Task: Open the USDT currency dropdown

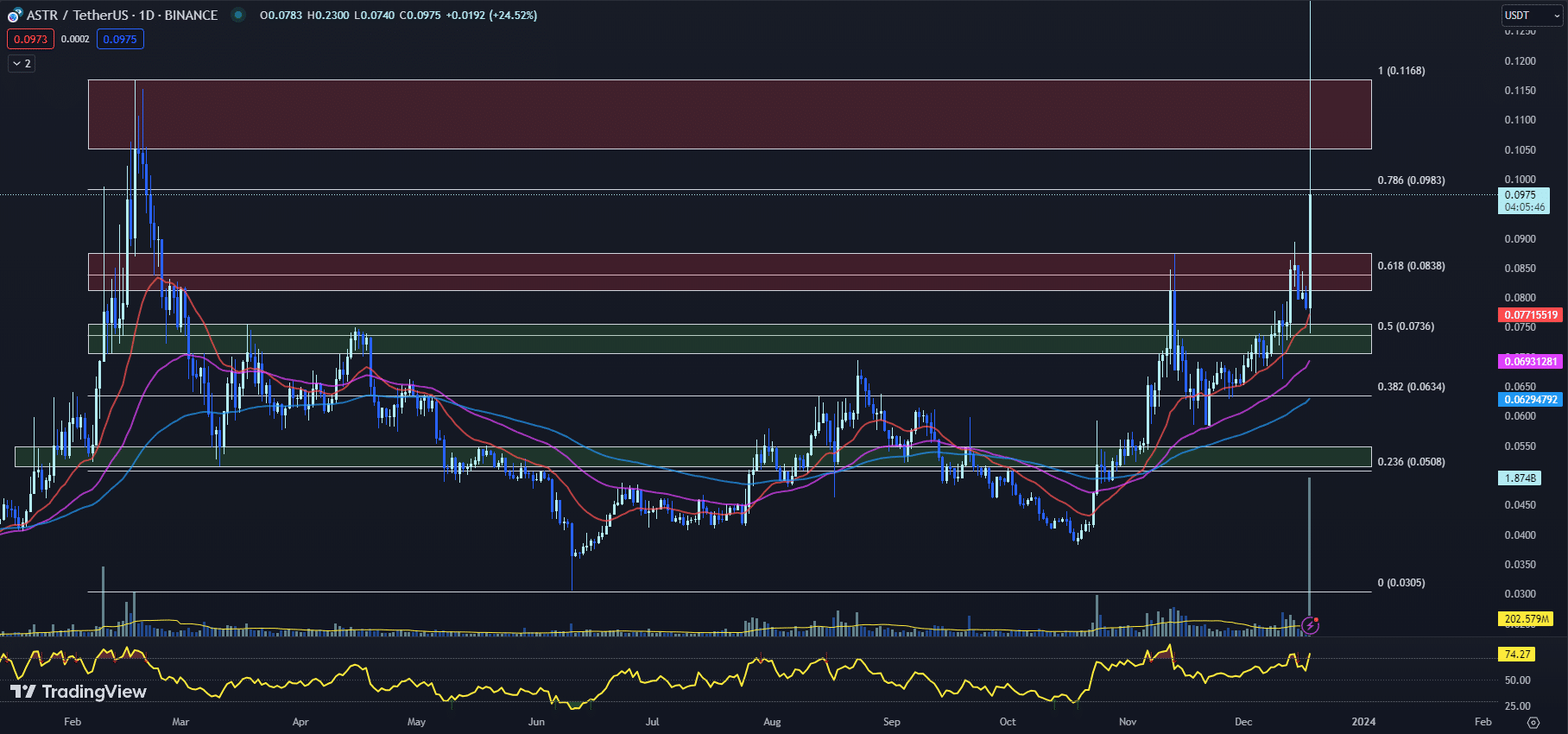Action: coord(1532,16)
